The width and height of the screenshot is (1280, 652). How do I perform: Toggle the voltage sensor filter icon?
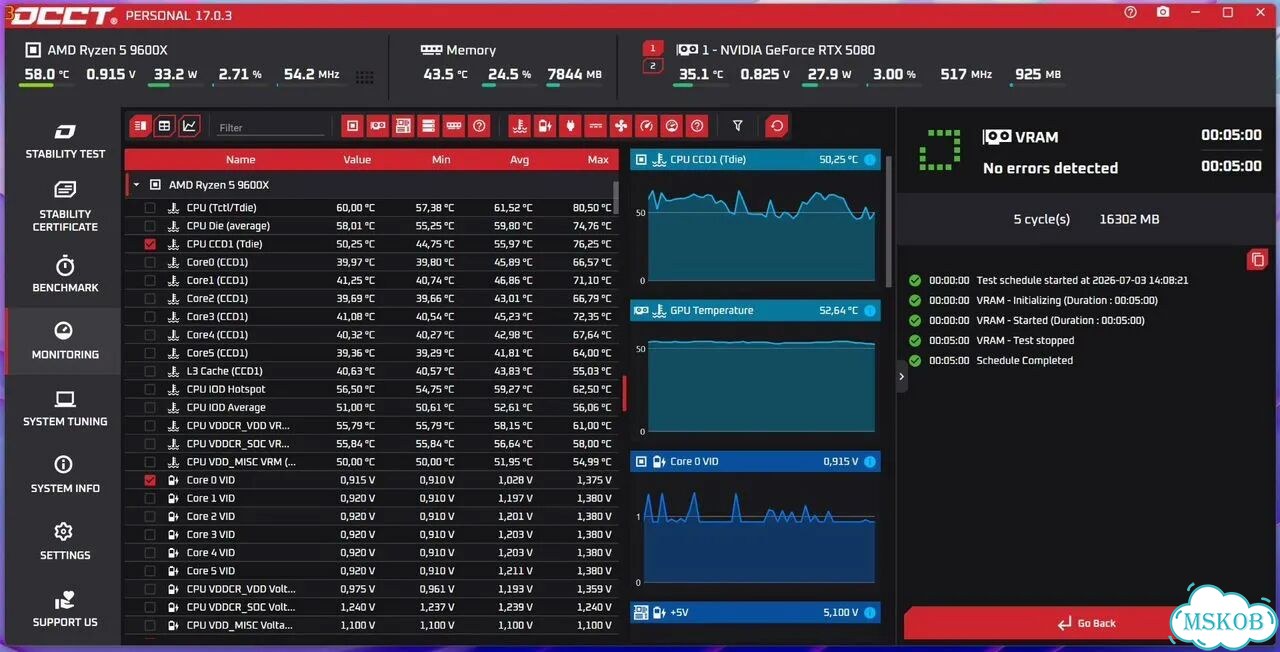tap(544, 126)
